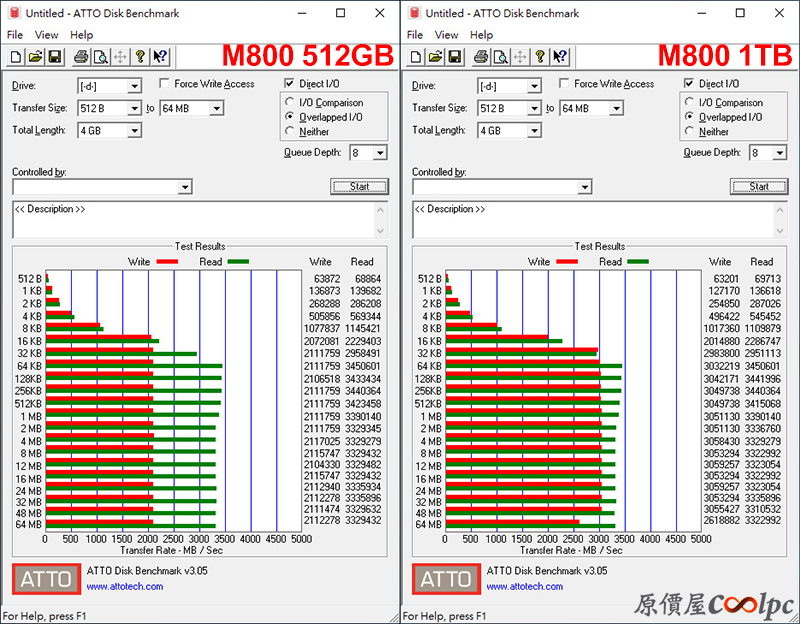Open the File menu in right ATTO window

(415, 35)
